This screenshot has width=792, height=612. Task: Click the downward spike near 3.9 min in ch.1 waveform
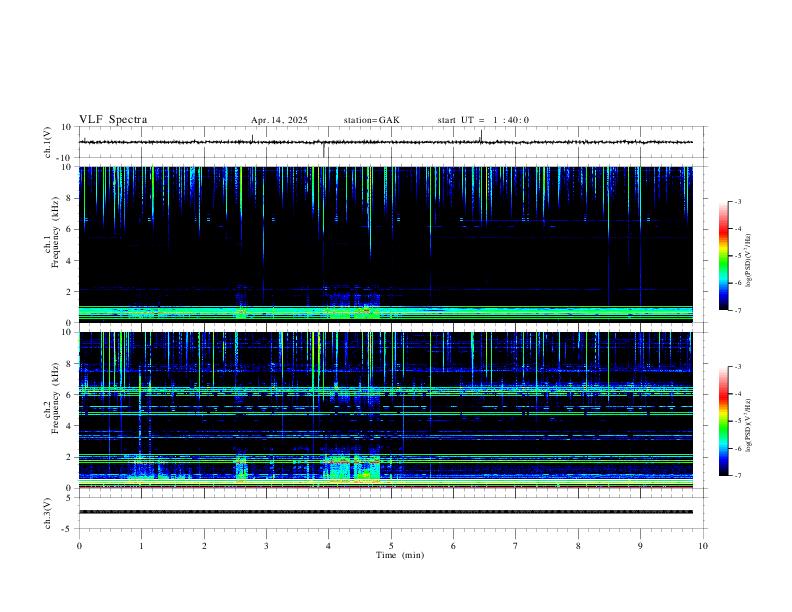pyautogui.click(x=324, y=149)
